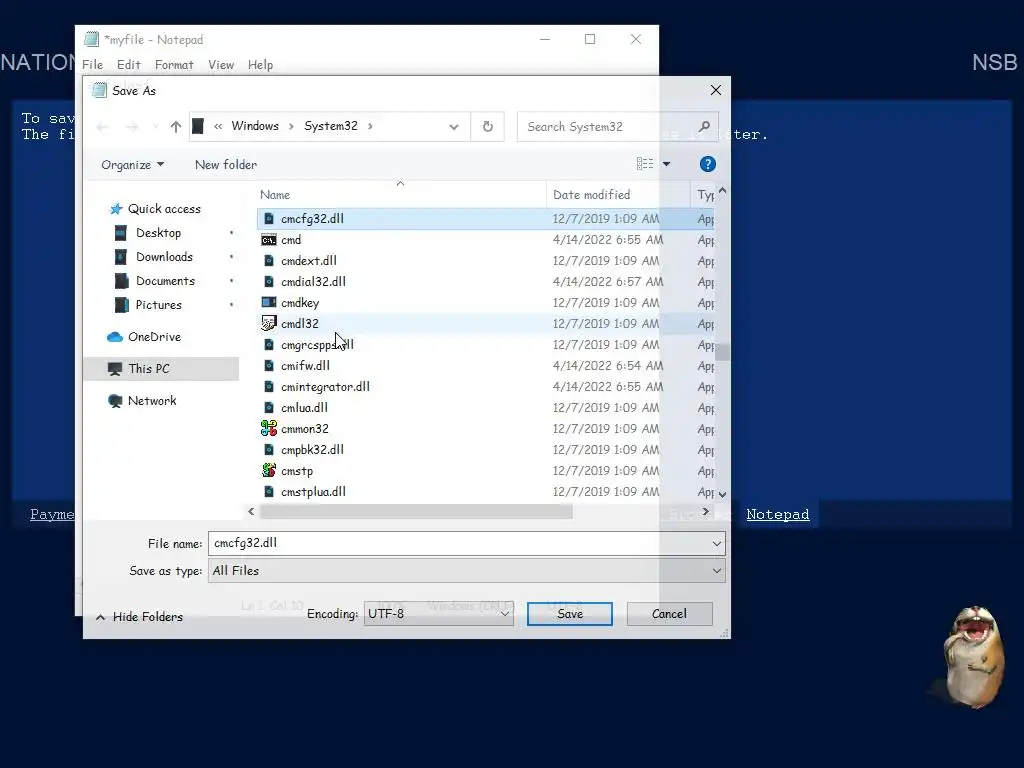Select the cmstp application icon

268,470
